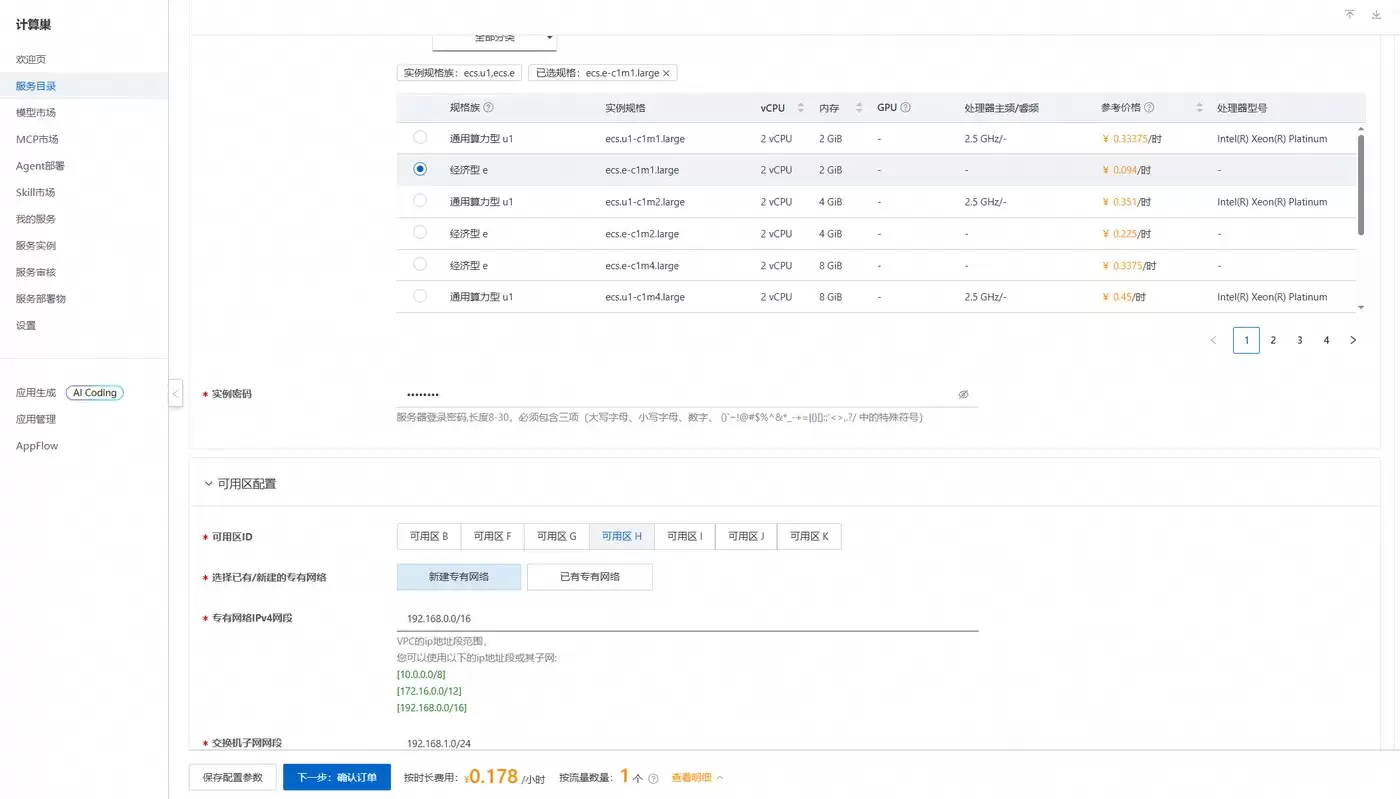Click the [10.0.0.0/8] address range text
This screenshot has width=1400, height=799.
click(x=421, y=675)
